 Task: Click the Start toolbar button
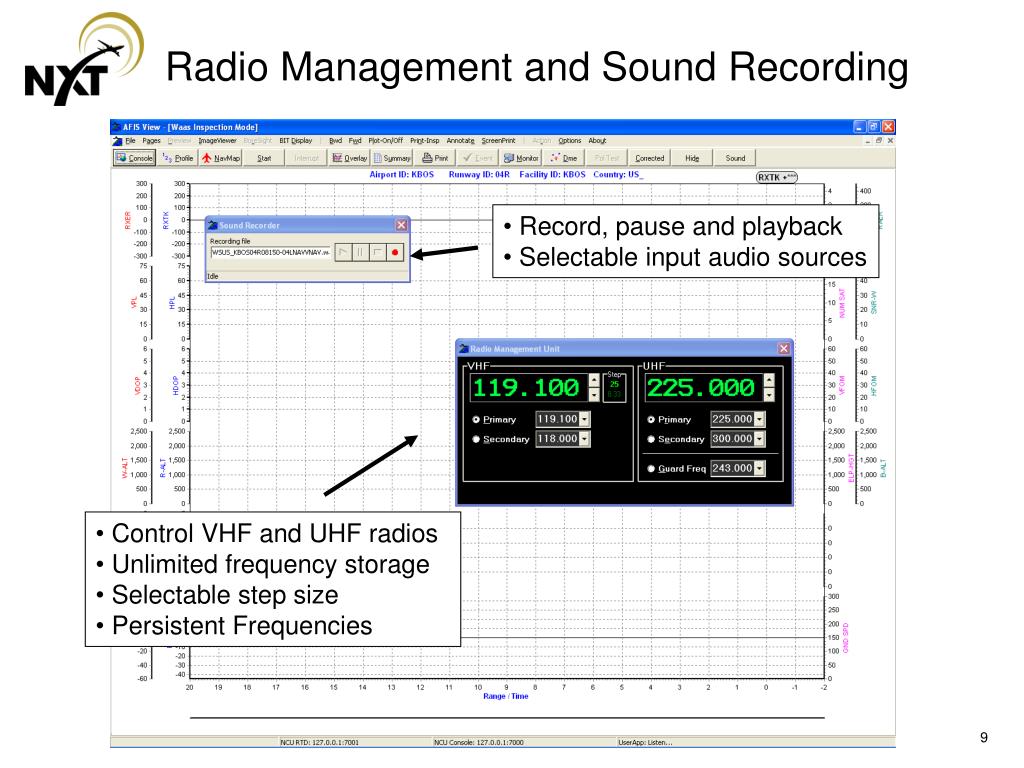(264, 158)
